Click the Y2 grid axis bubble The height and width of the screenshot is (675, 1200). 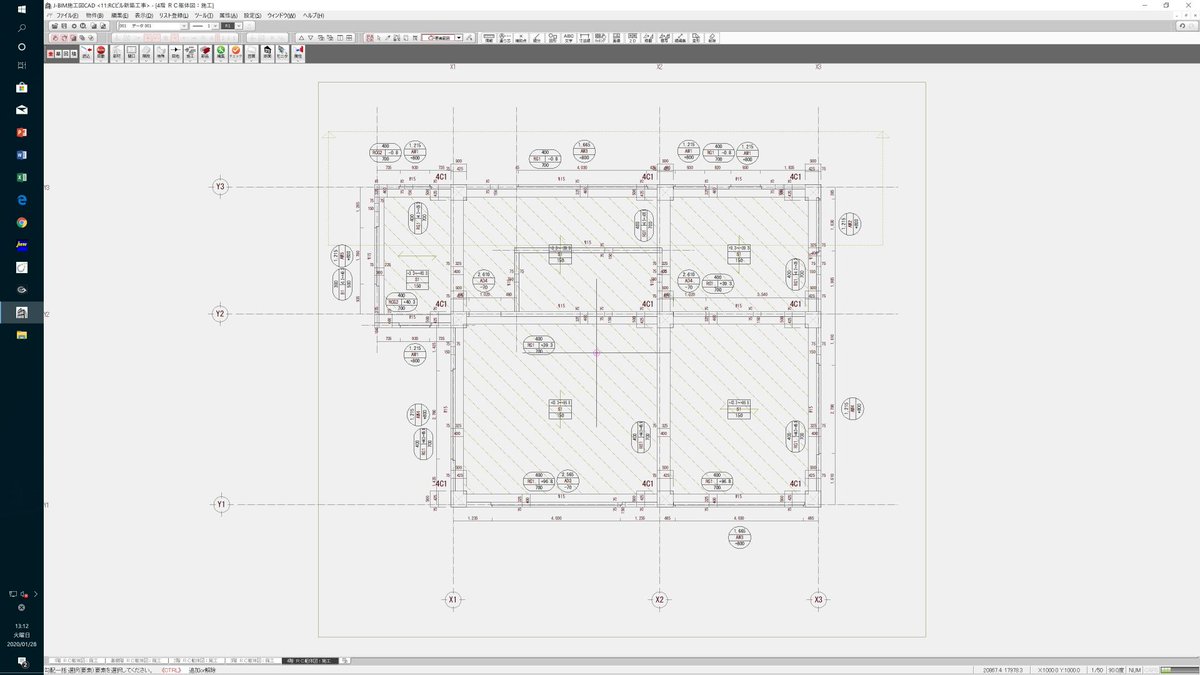click(221, 314)
